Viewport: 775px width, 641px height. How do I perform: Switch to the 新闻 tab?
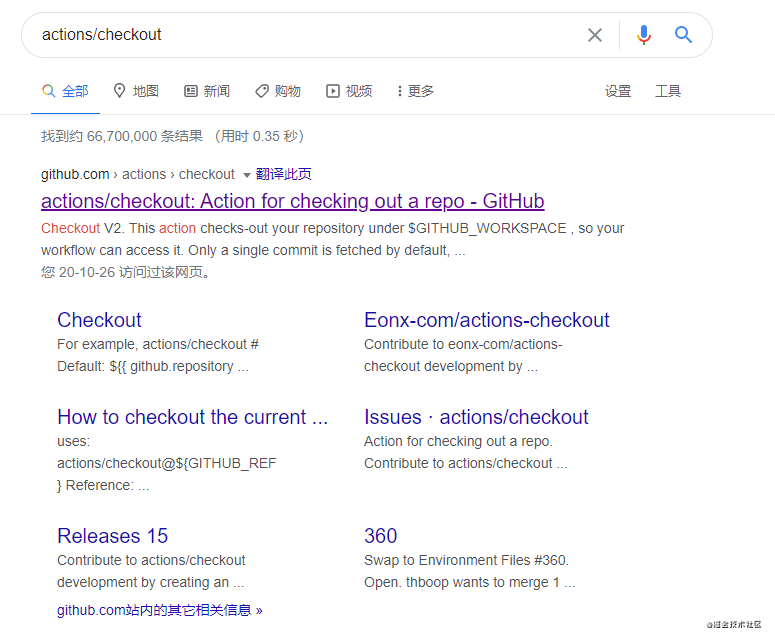pyautogui.click(x=207, y=91)
